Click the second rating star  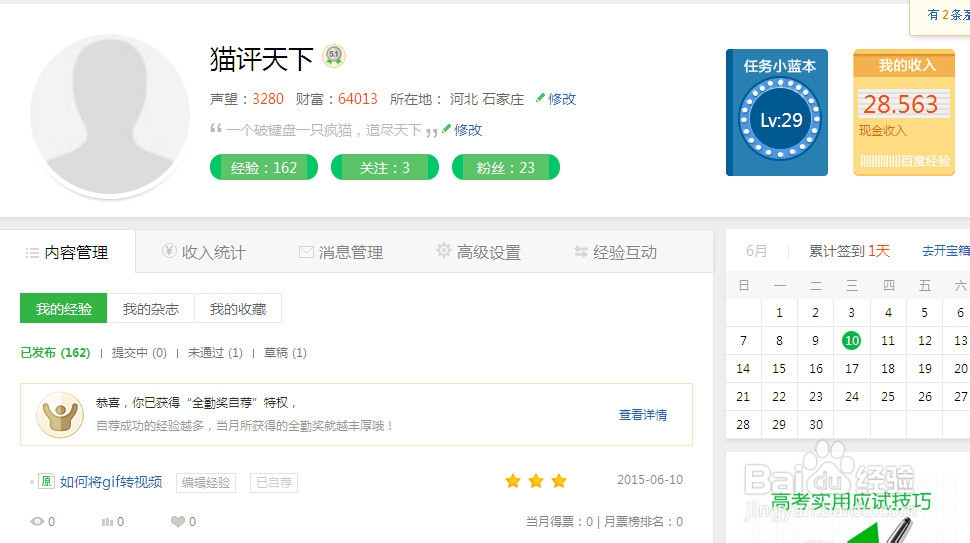click(x=536, y=481)
